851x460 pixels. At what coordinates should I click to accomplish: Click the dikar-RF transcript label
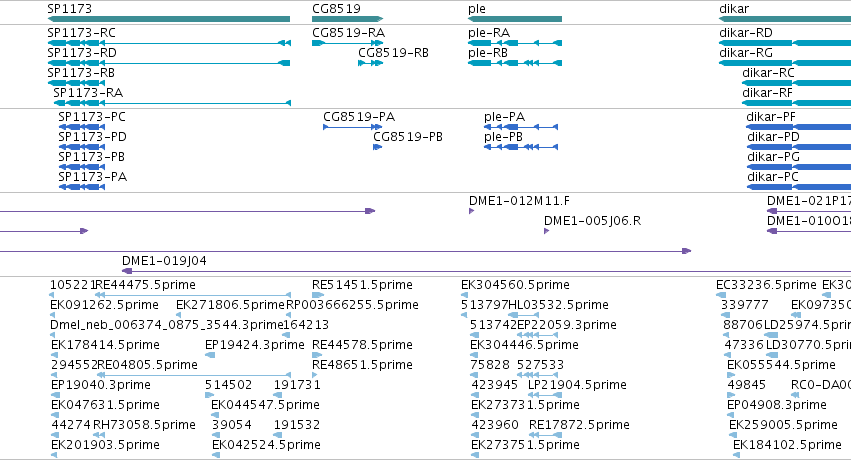[767, 93]
